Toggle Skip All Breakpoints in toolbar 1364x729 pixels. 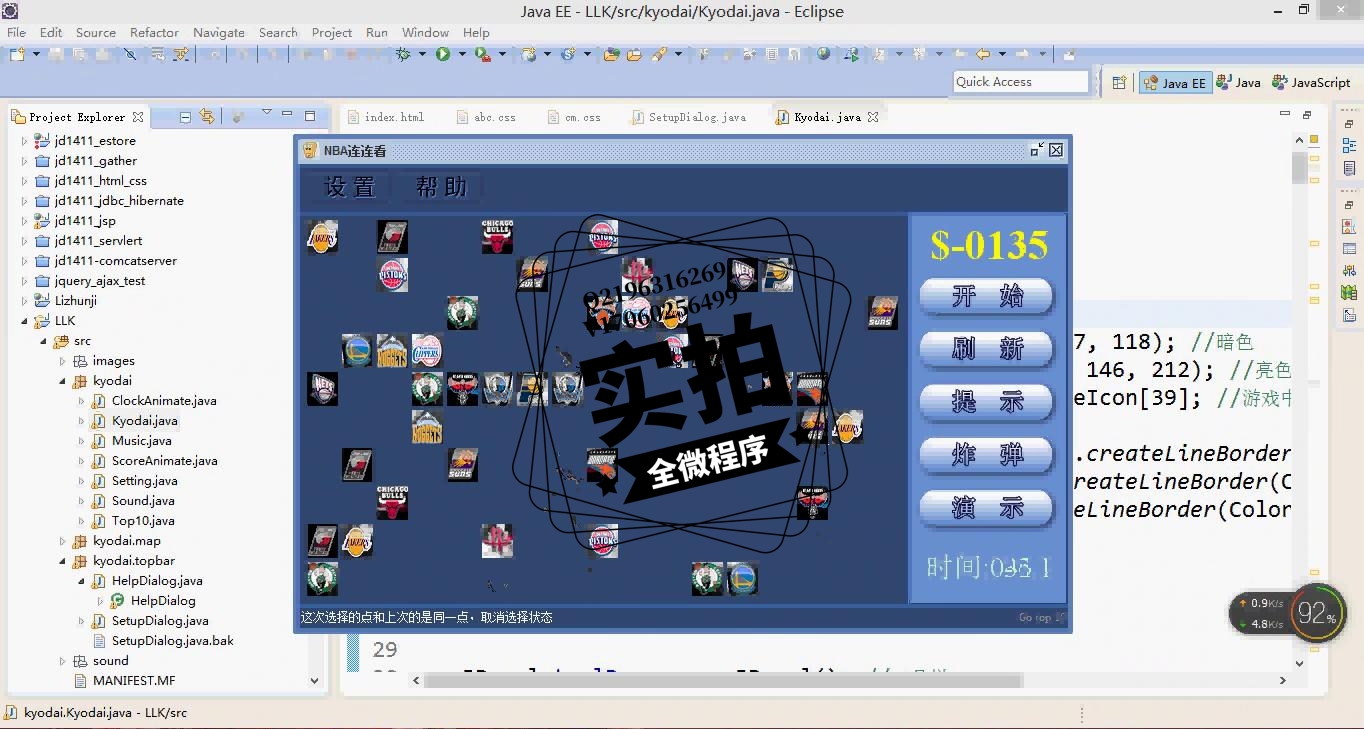pos(130,55)
